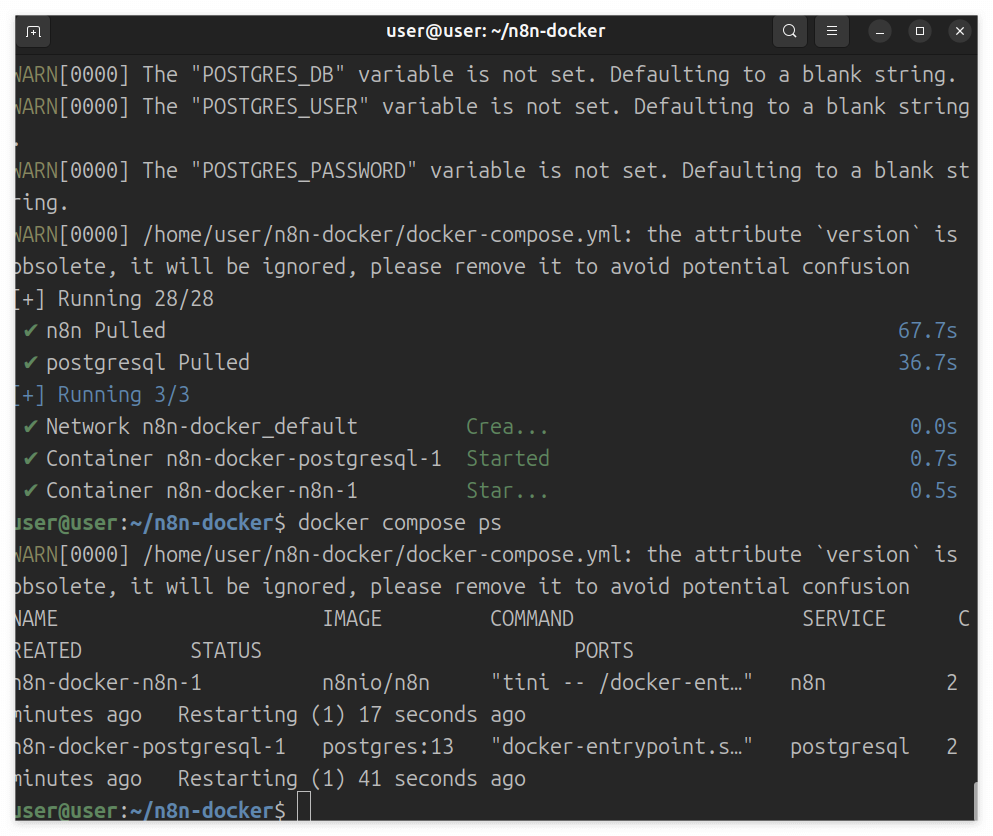
Task: Click the 'Running 28/28' line
Action: coord(115,299)
